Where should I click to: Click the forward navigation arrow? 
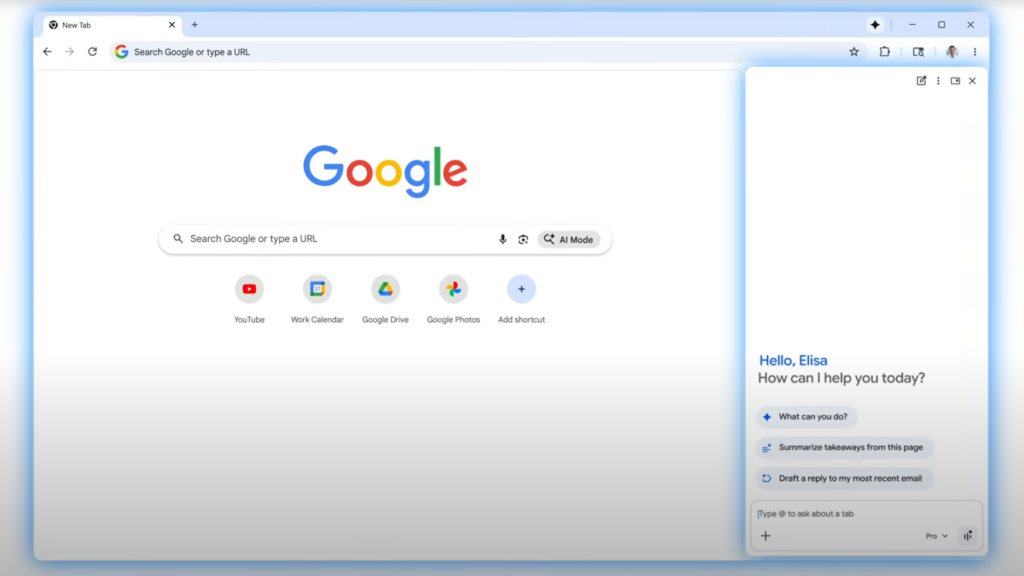[x=69, y=52]
